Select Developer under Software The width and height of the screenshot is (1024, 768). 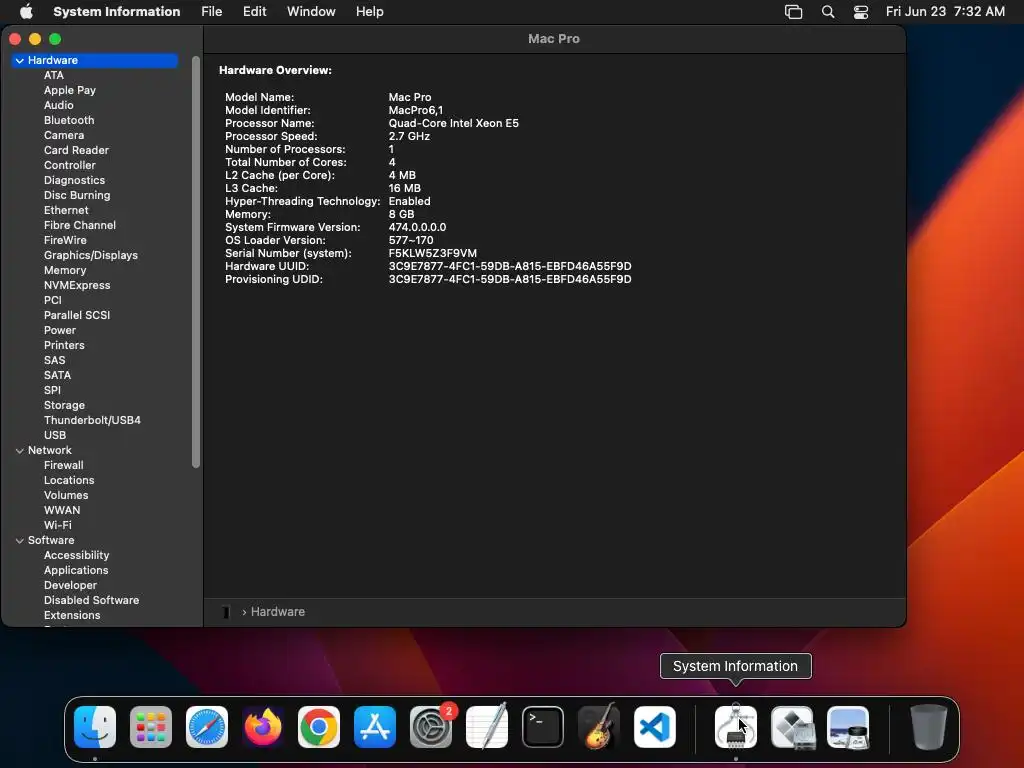click(x=71, y=586)
